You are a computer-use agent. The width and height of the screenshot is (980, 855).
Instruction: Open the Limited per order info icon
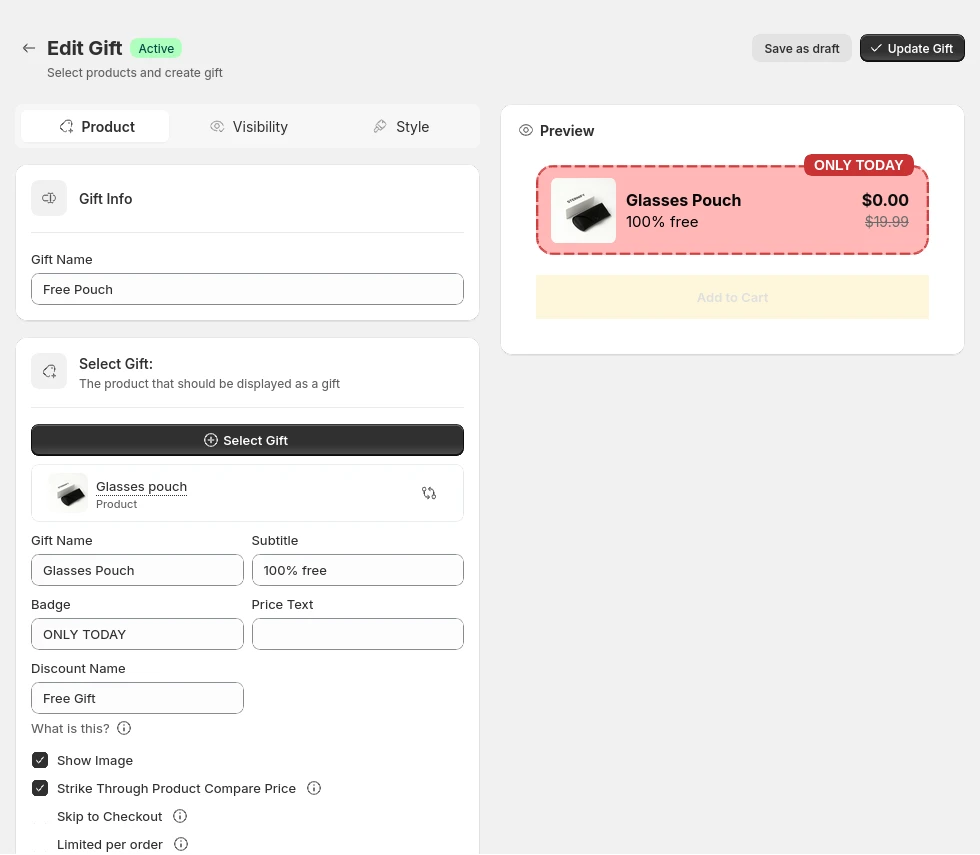pyautogui.click(x=181, y=844)
